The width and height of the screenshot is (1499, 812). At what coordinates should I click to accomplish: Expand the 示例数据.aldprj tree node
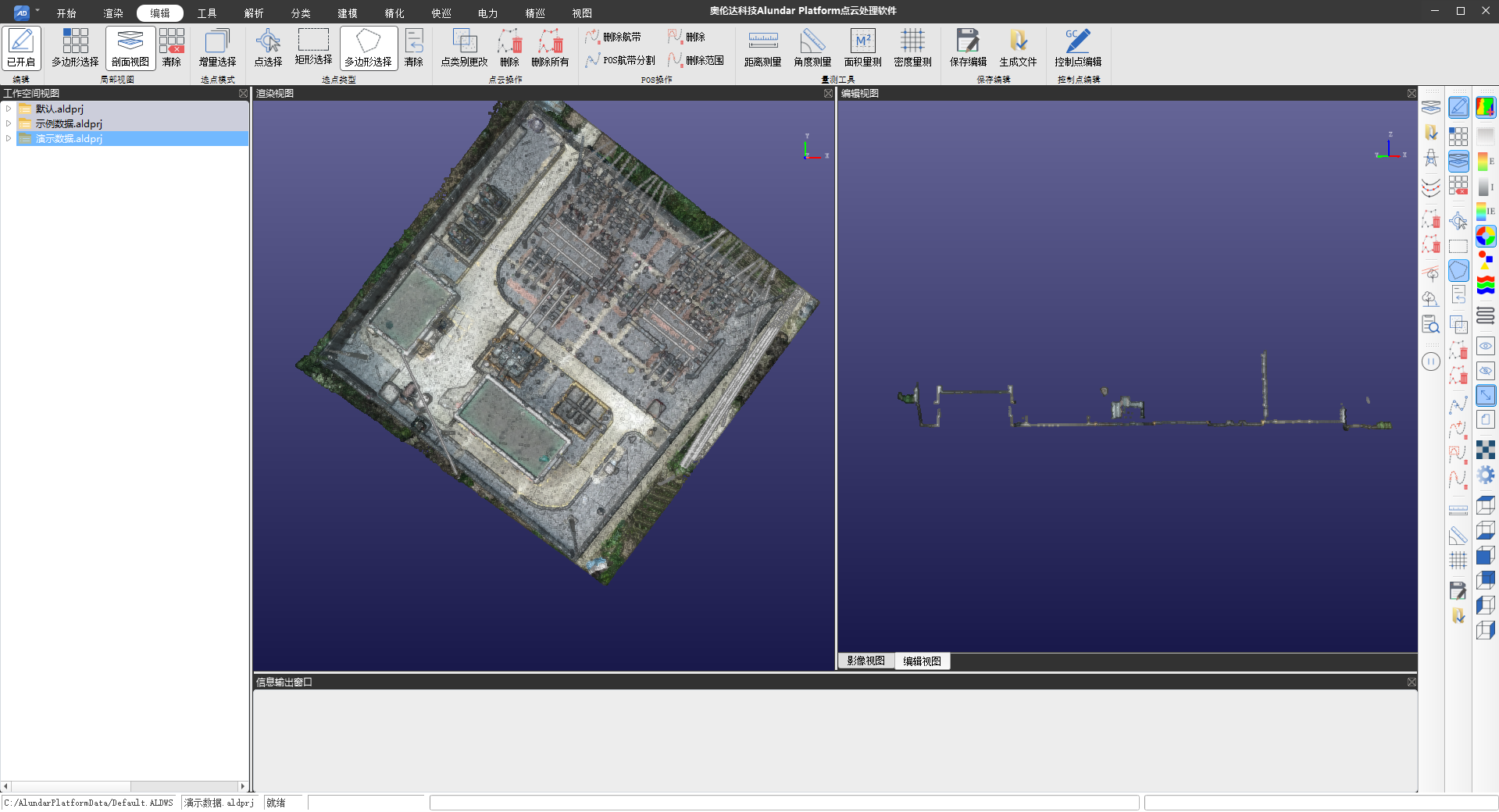pos(9,123)
